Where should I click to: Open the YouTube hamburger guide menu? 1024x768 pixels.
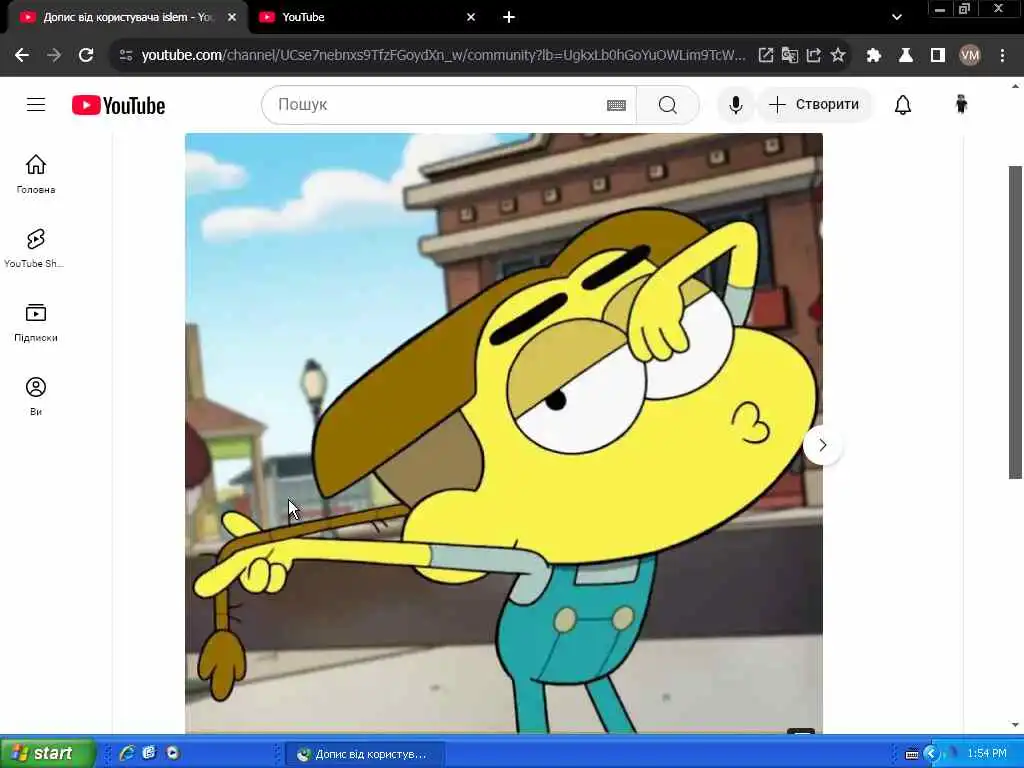[x=36, y=104]
